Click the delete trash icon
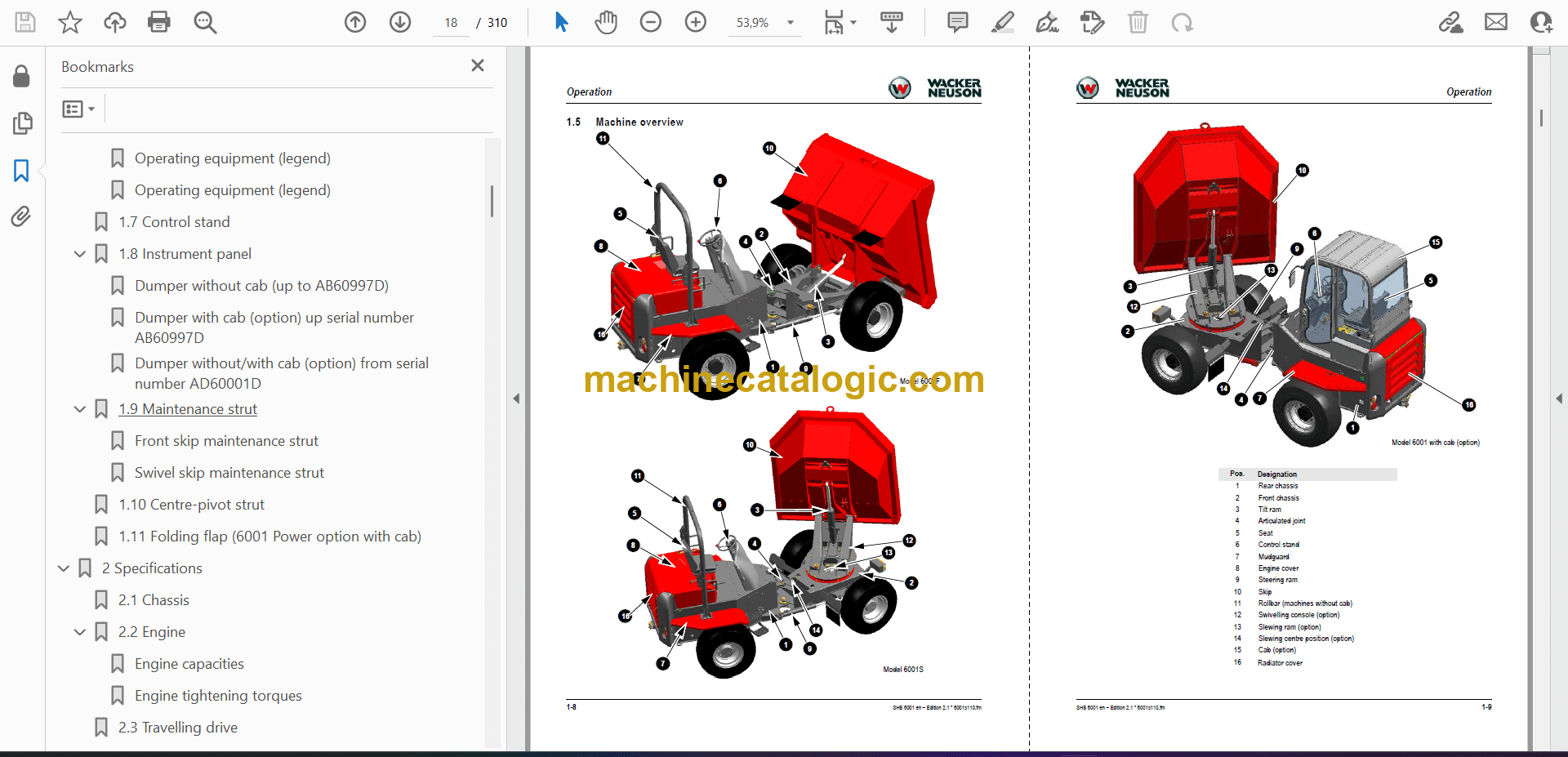 pos(1137,22)
